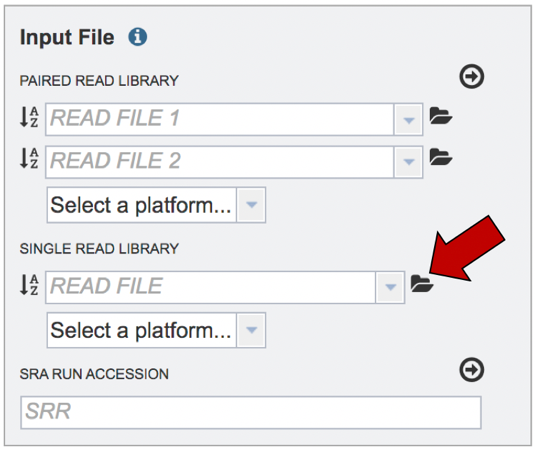Open folder browser for READ FILE 1
Image resolution: width=535 pixels, height=449 pixels.
tap(440, 116)
